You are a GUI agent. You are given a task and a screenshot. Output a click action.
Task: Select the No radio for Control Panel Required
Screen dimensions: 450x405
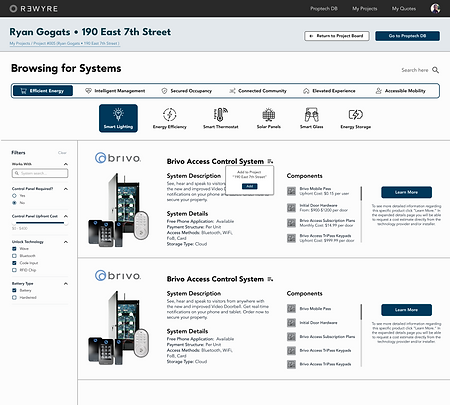[x=14, y=203]
